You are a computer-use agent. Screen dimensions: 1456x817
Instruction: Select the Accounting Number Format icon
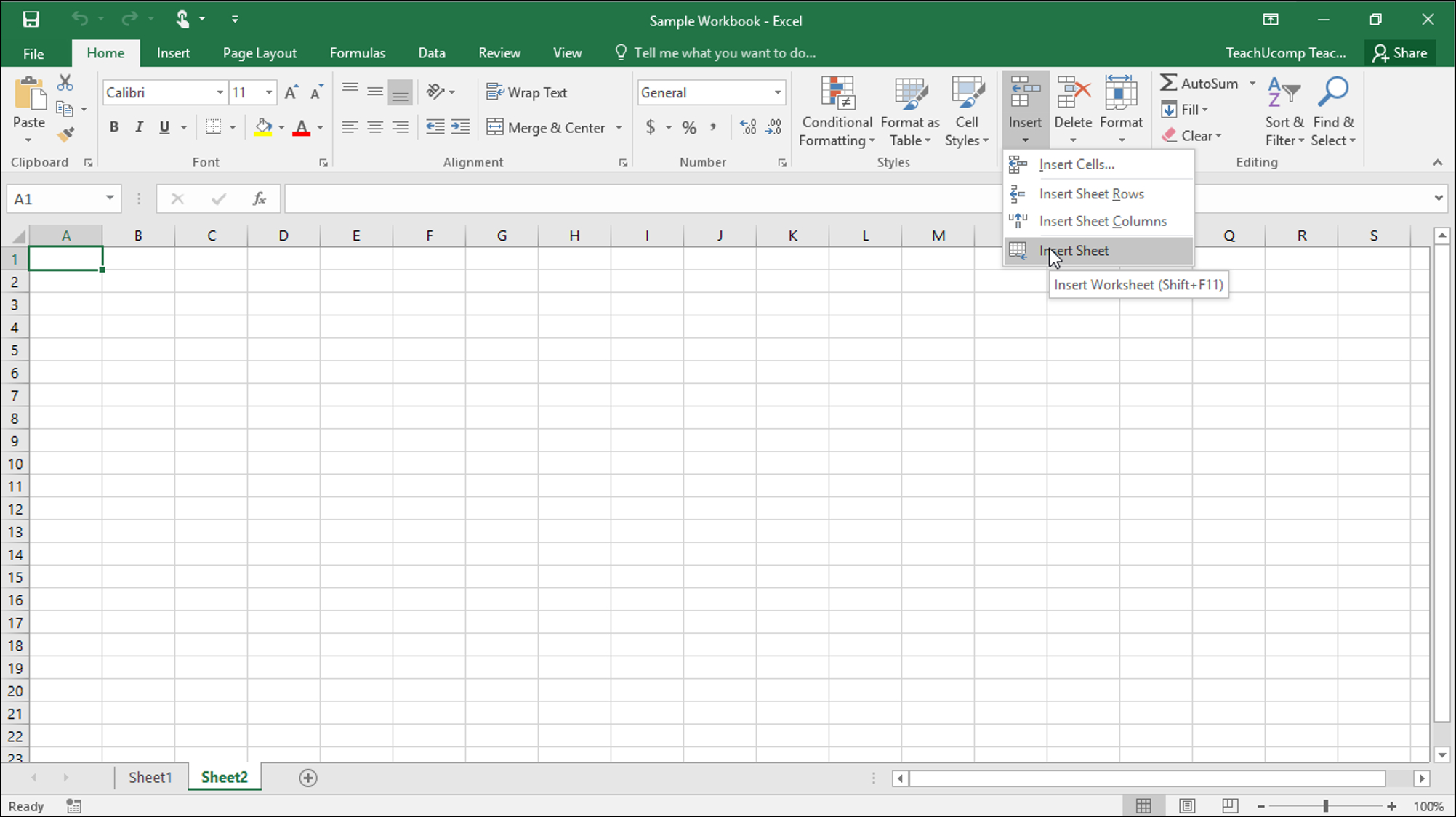click(x=651, y=126)
